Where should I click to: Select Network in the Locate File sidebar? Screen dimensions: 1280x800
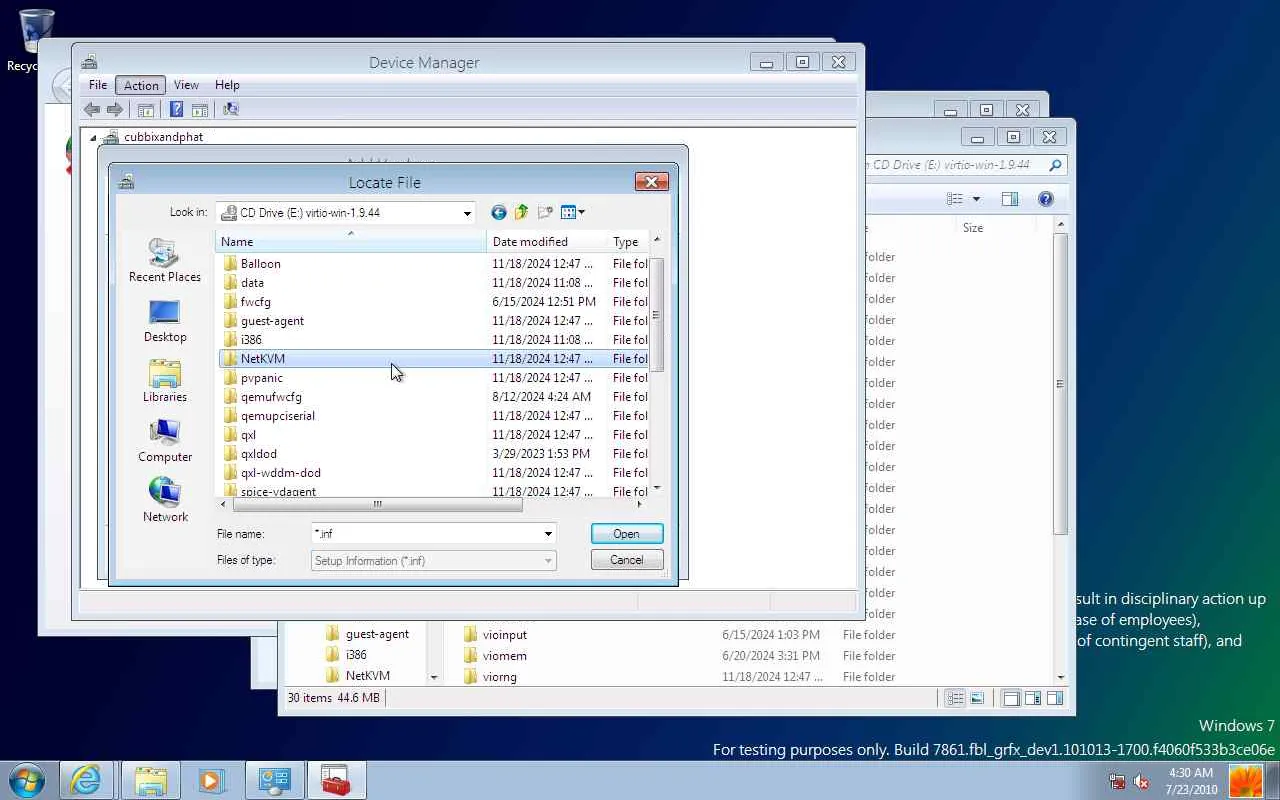click(x=165, y=501)
